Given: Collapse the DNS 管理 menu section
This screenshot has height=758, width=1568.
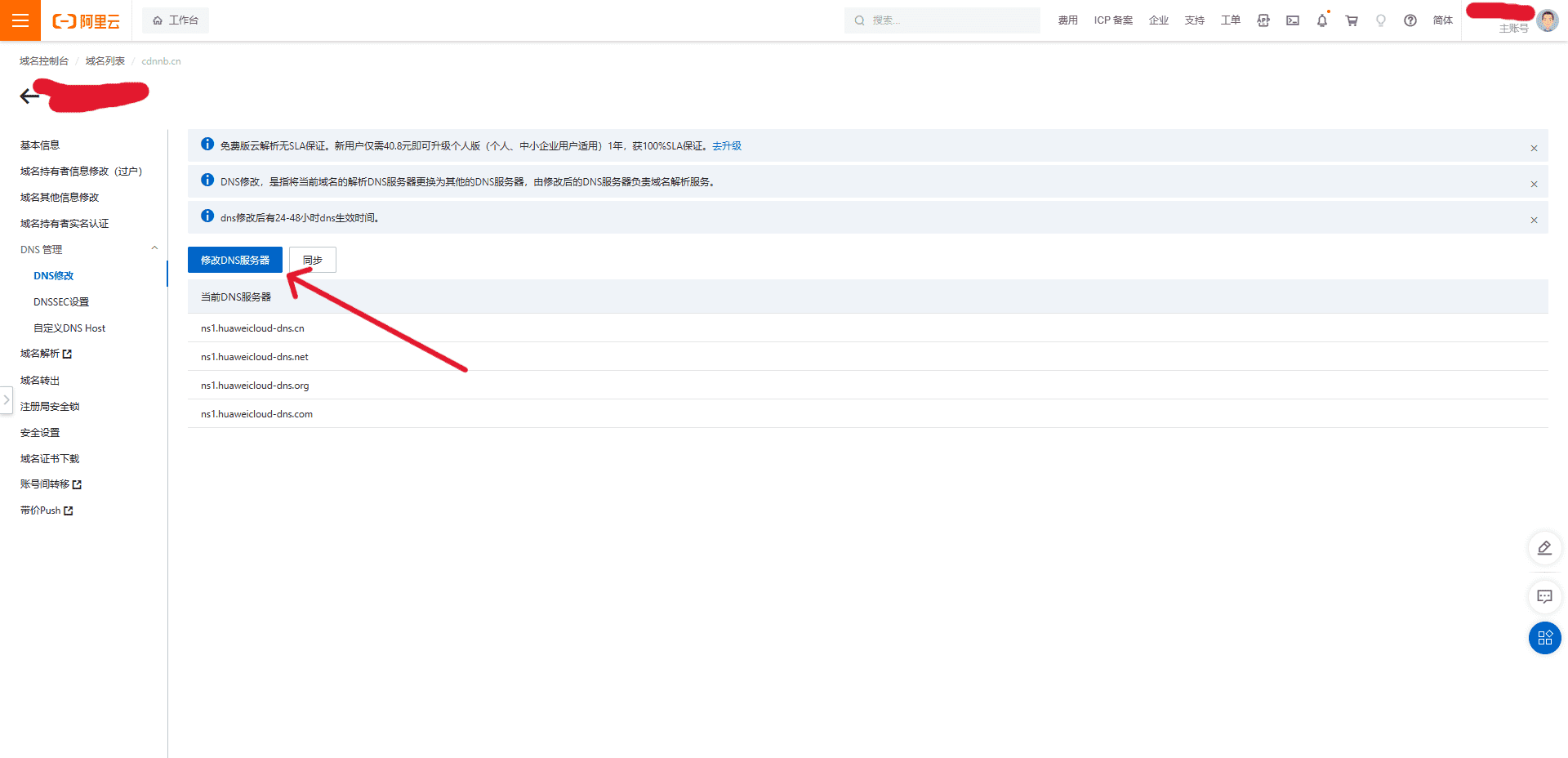Looking at the screenshot, I should coord(154,249).
